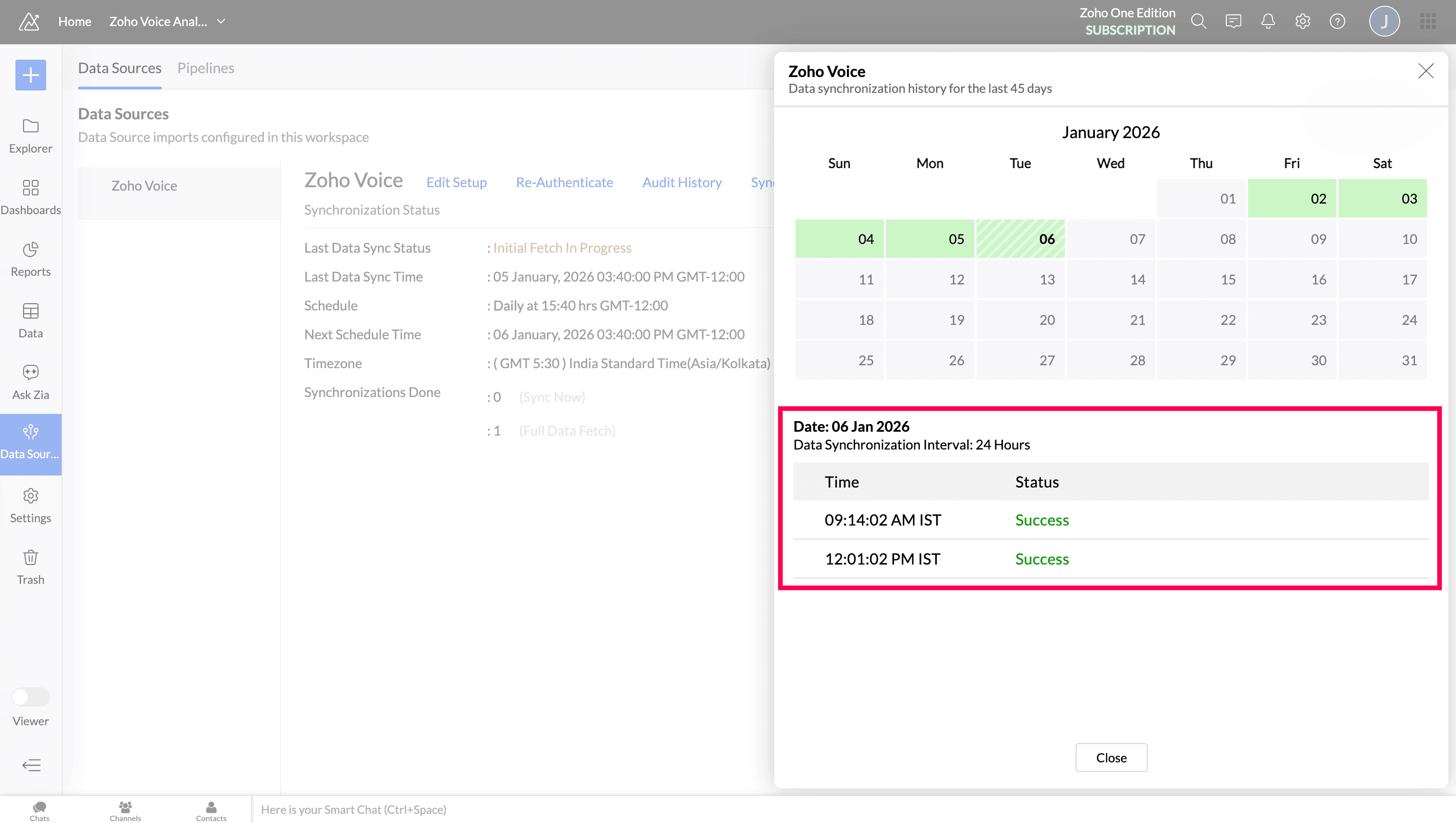Open the apps grid launcher icon
Screen dimensions: 1456x823
tap(1428, 22)
